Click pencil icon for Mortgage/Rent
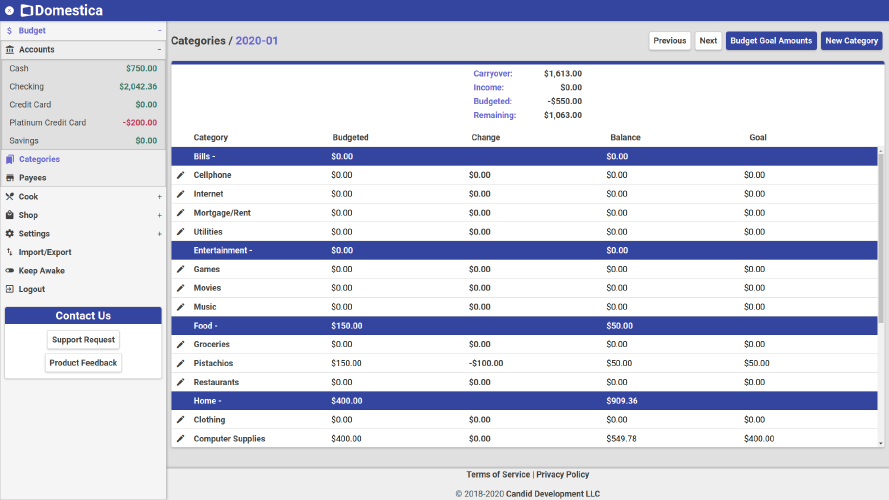This screenshot has height=500, width=889. click(181, 213)
